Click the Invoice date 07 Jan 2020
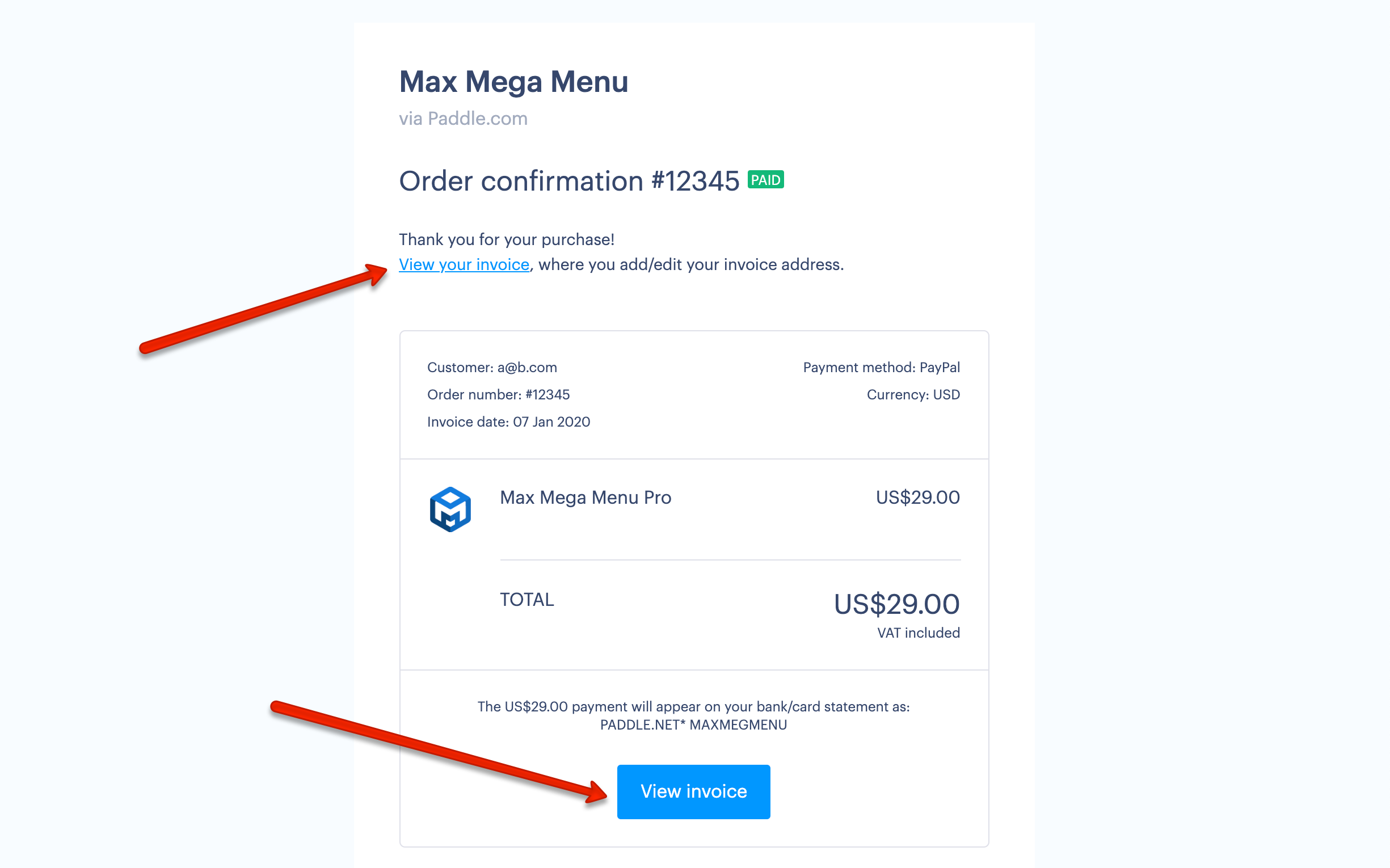The height and width of the screenshot is (868, 1390). [x=508, y=422]
